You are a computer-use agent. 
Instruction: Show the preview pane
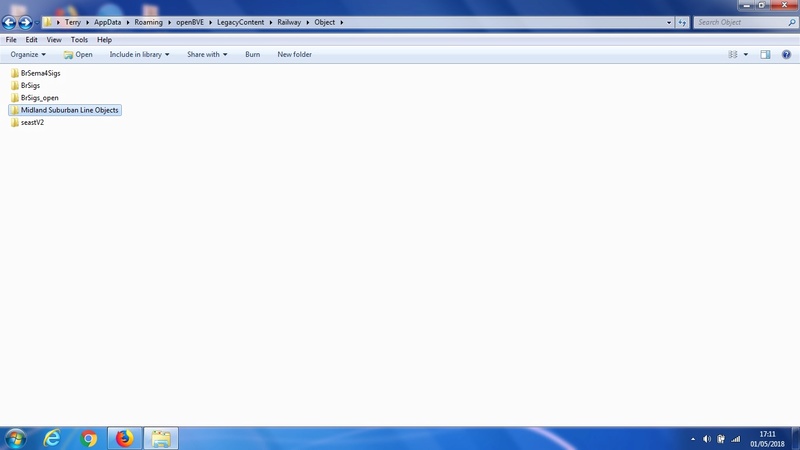[x=765, y=55]
